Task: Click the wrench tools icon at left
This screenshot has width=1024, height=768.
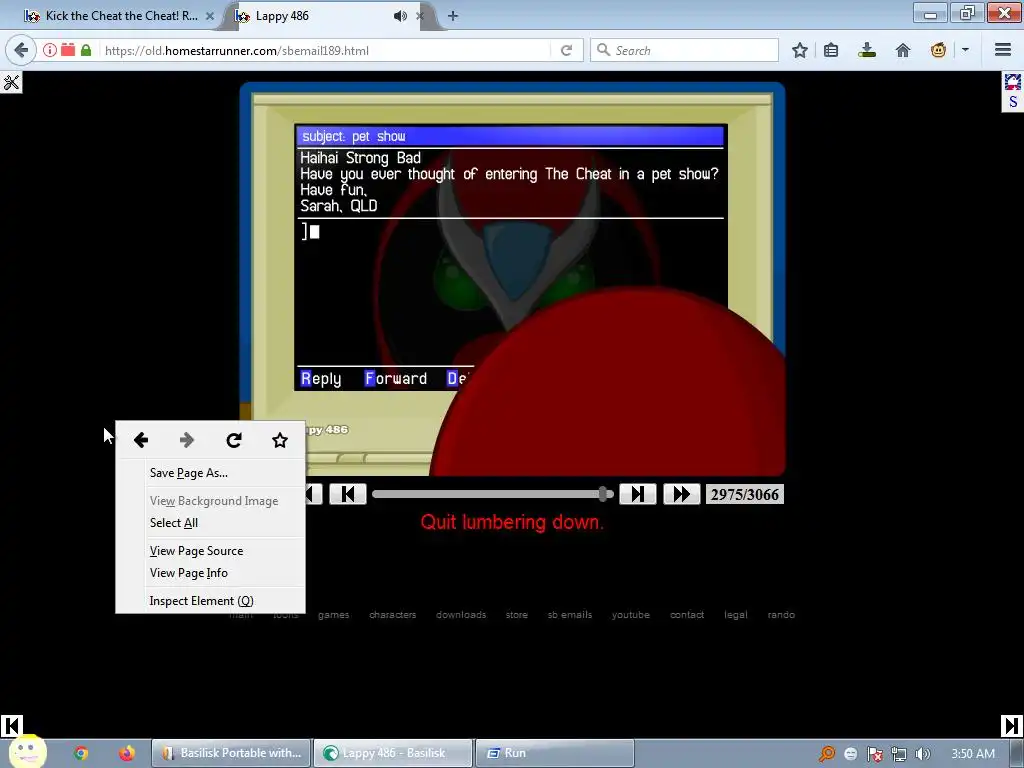Action: [x=11, y=82]
